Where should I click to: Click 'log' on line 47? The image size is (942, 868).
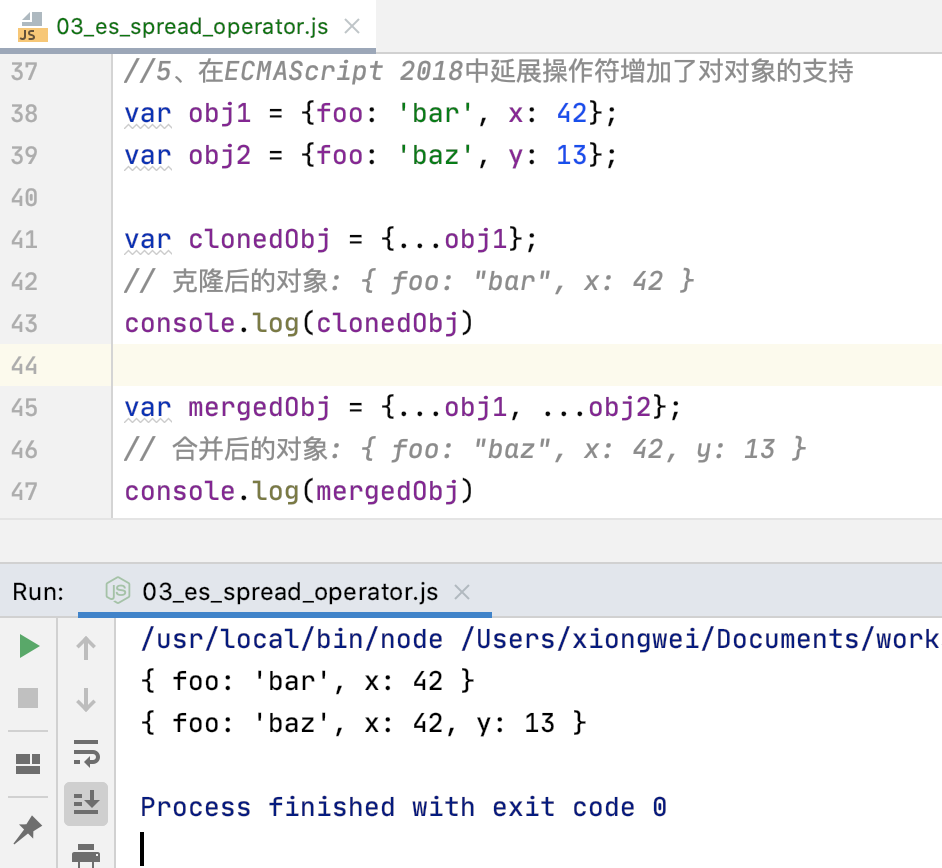(x=275, y=491)
